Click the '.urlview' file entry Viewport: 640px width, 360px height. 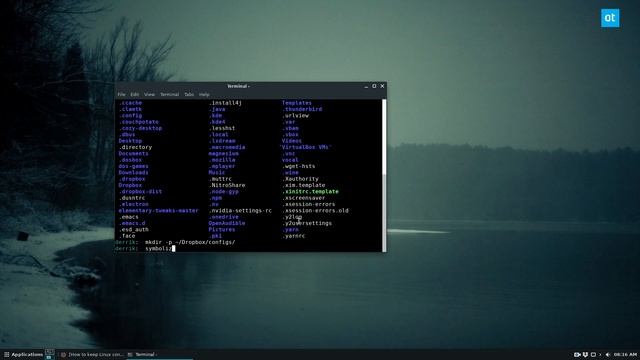tap(296, 116)
